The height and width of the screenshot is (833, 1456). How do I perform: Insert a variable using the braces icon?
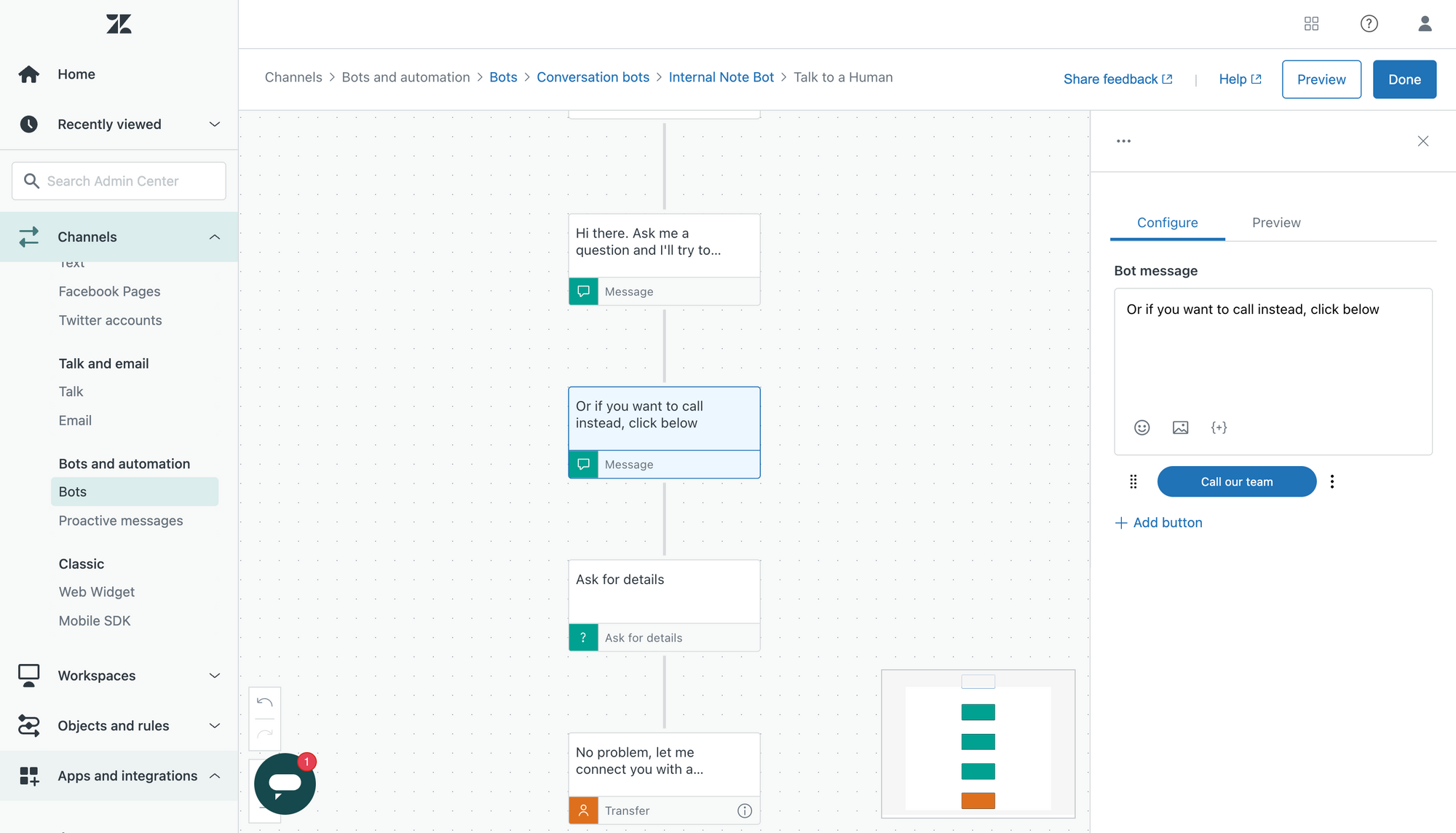[1219, 427]
